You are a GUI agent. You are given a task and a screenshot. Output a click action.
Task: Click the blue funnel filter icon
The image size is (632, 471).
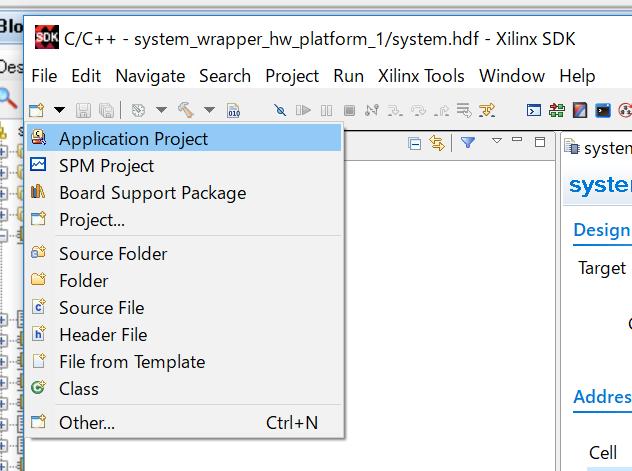coord(468,142)
